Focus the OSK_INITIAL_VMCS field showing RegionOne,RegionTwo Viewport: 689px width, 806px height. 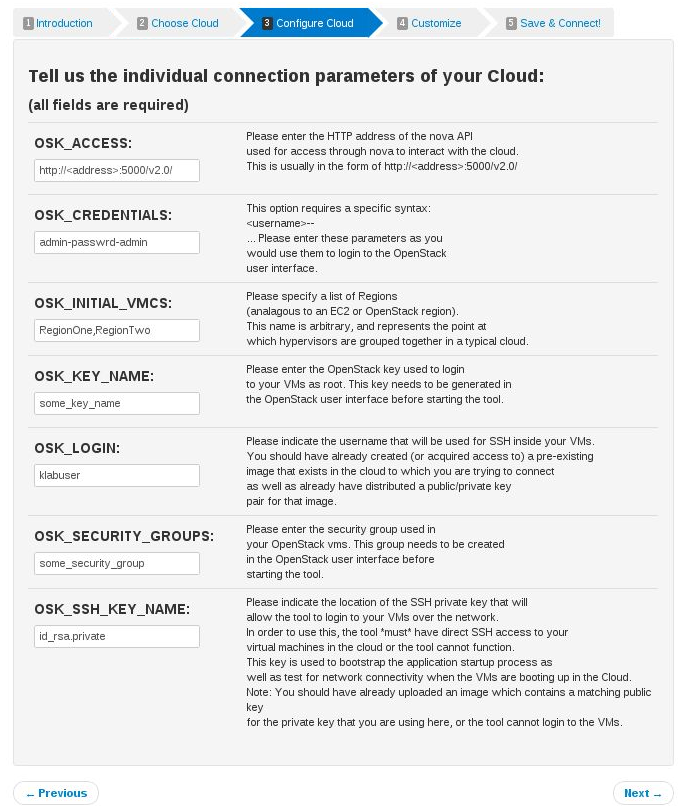116,330
